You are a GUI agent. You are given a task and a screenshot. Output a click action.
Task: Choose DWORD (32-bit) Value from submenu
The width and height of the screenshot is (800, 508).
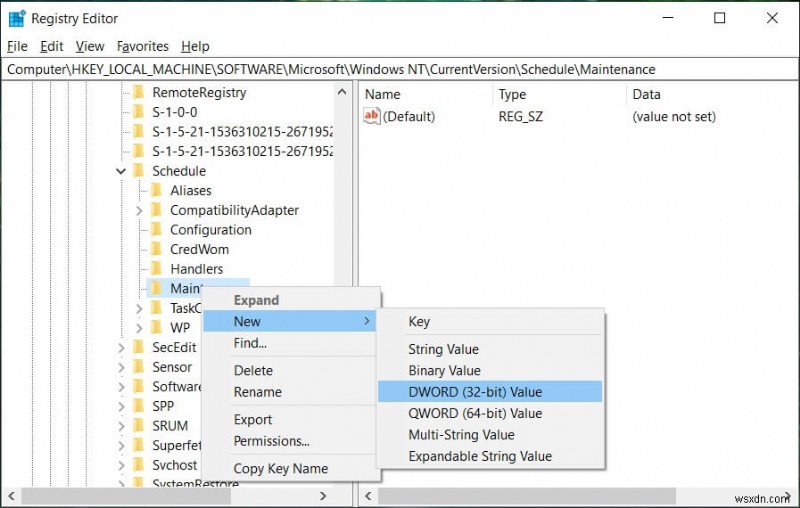point(475,392)
